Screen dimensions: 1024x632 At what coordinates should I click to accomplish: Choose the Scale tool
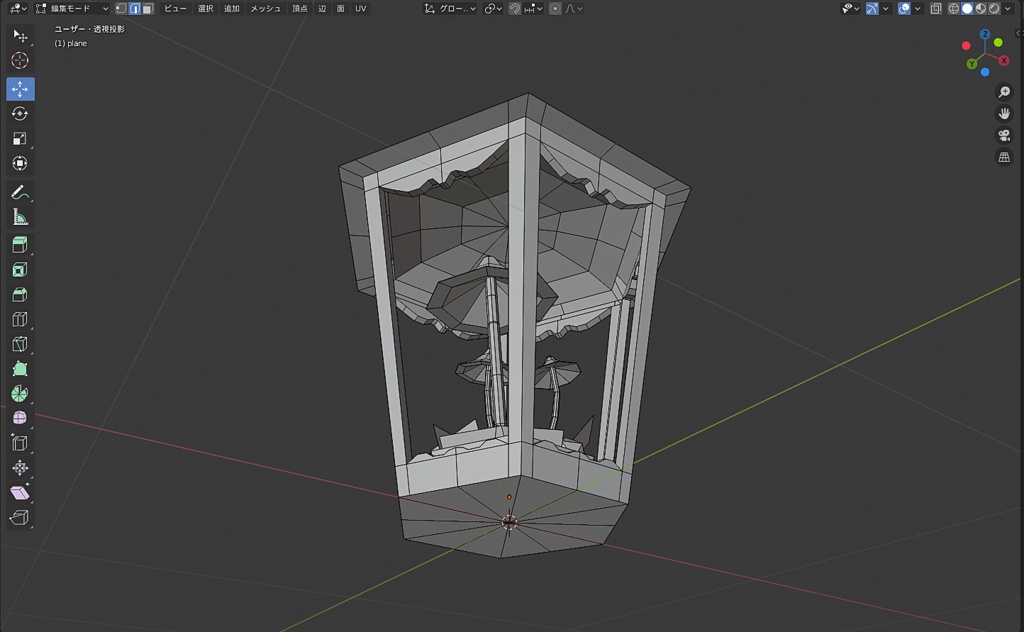point(20,138)
